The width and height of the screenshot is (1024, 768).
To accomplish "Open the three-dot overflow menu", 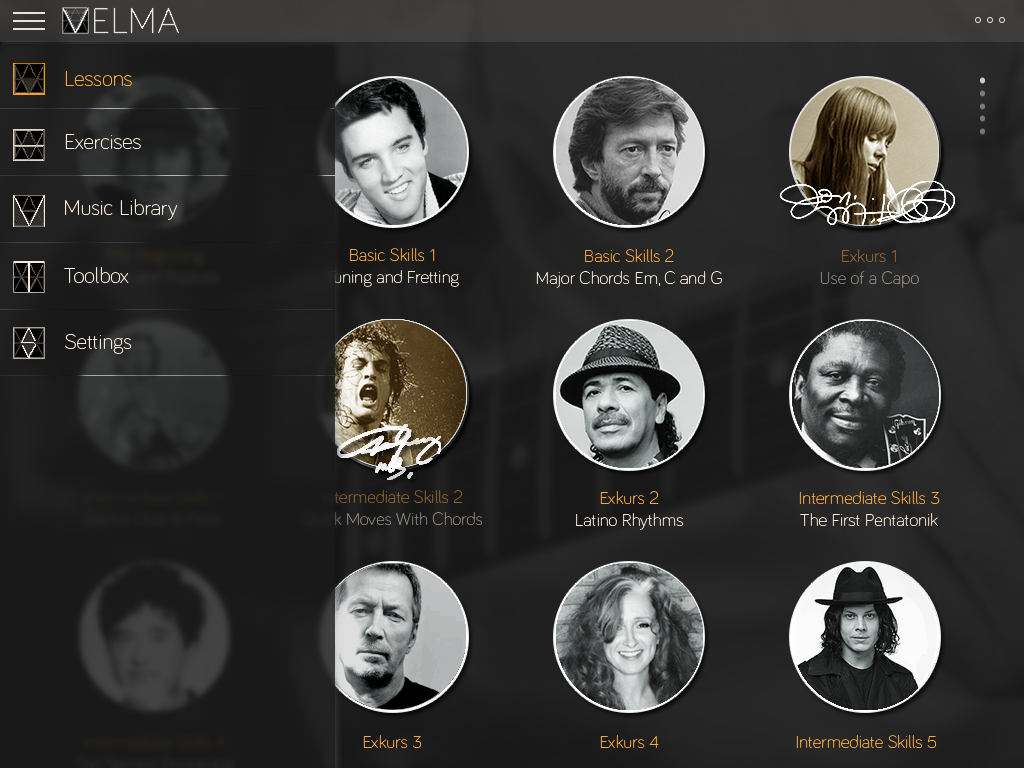I will coord(989,20).
